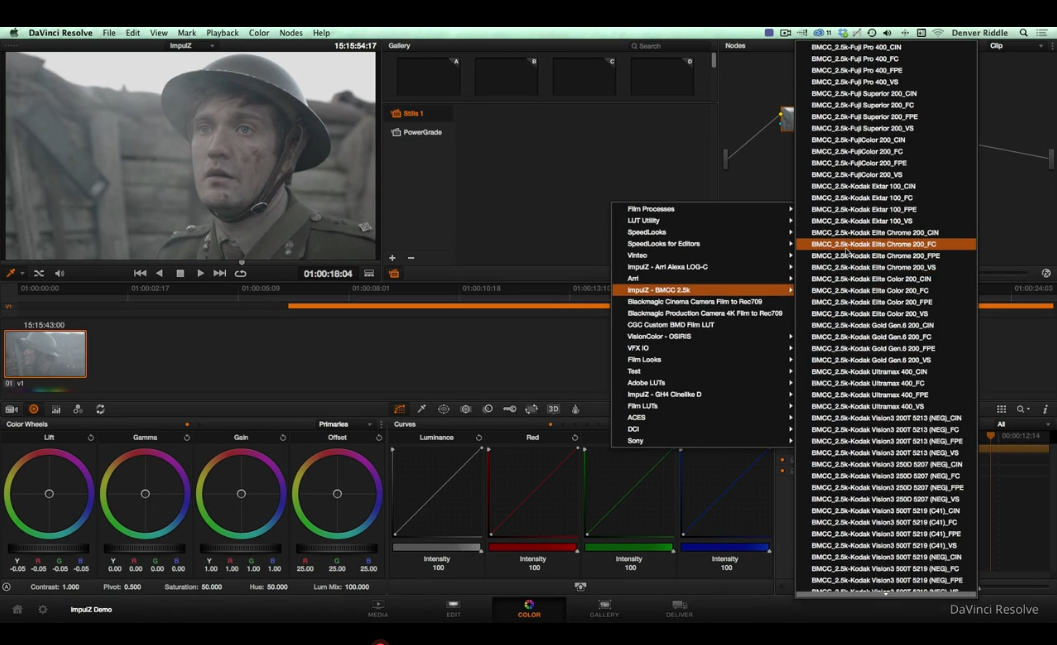This screenshot has width=1057, height=645.
Task: Switch to the DELIVER page
Action: pyautogui.click(x=679, y=609)
